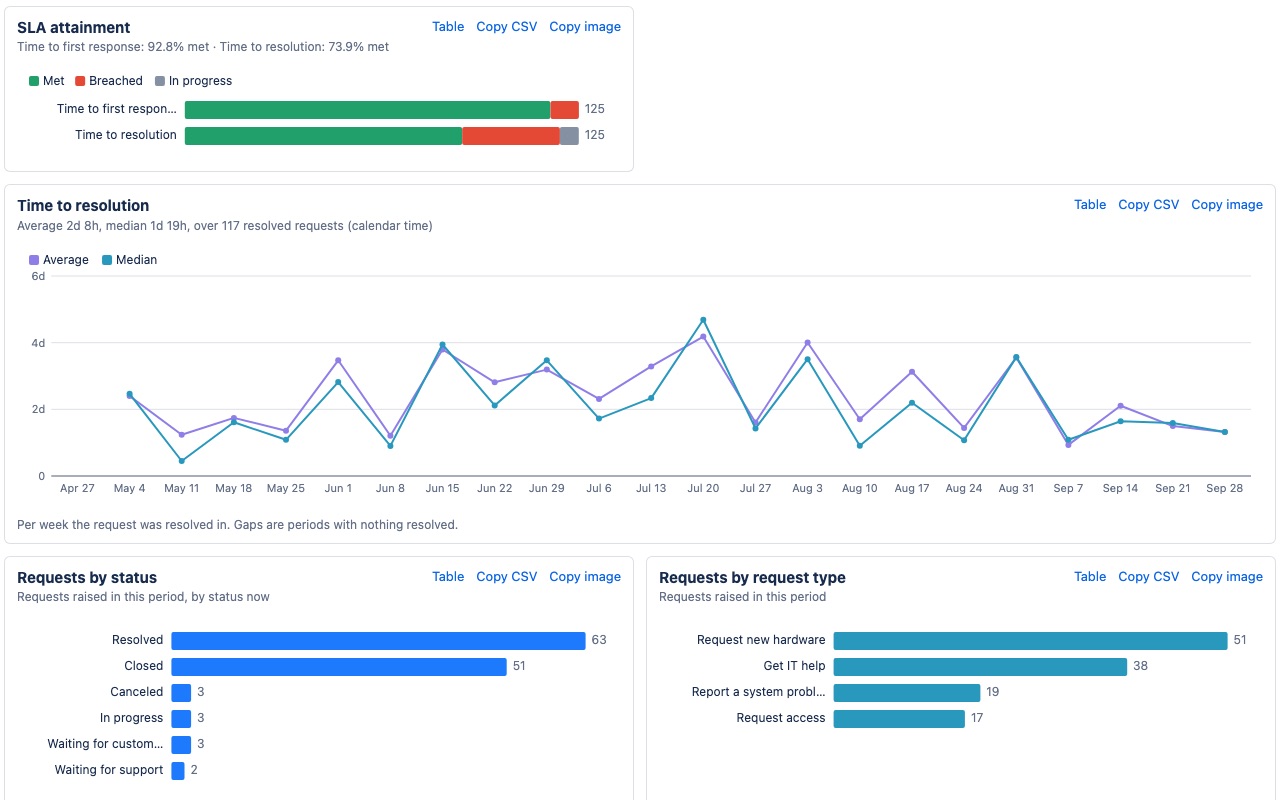This screenshot has height=800, width=1280.
Task: Copy CSV for Requests by status
Action: [507, 577]
